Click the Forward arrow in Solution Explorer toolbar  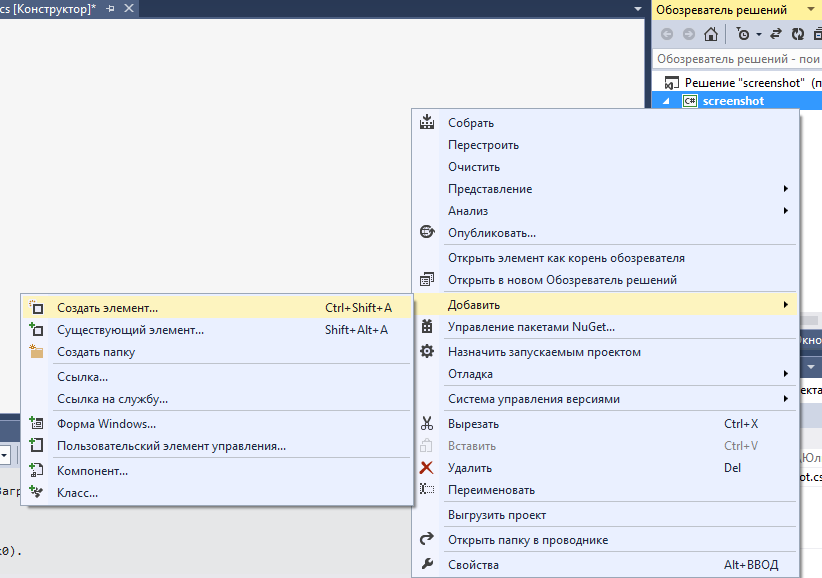(689, 34)
